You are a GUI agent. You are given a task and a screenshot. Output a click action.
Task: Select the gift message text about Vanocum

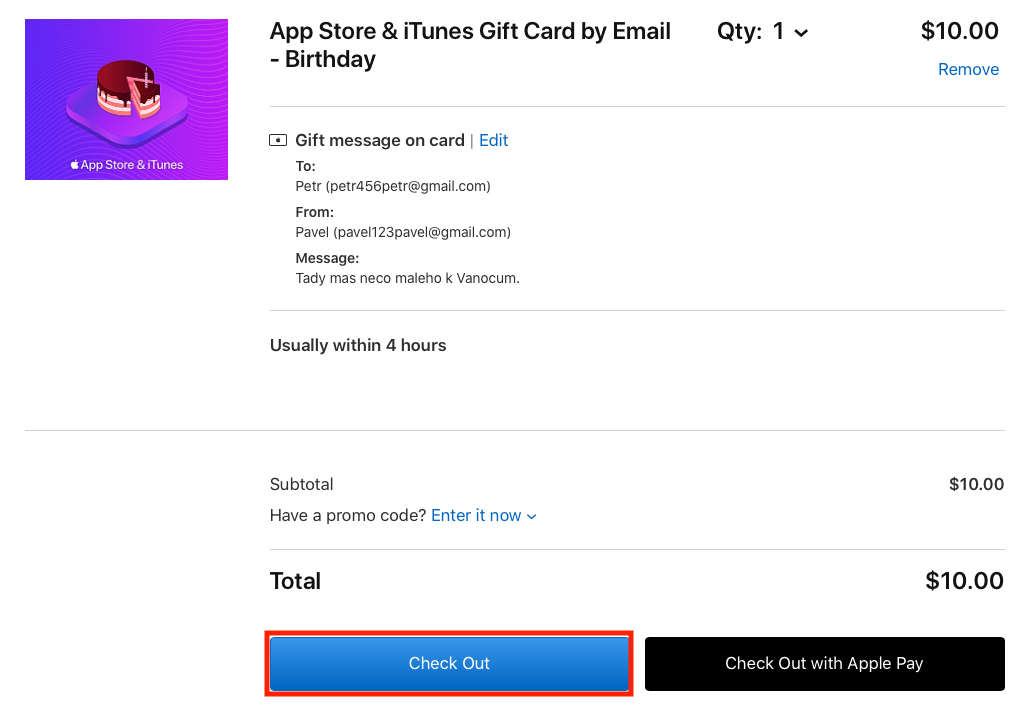(408, 278)
